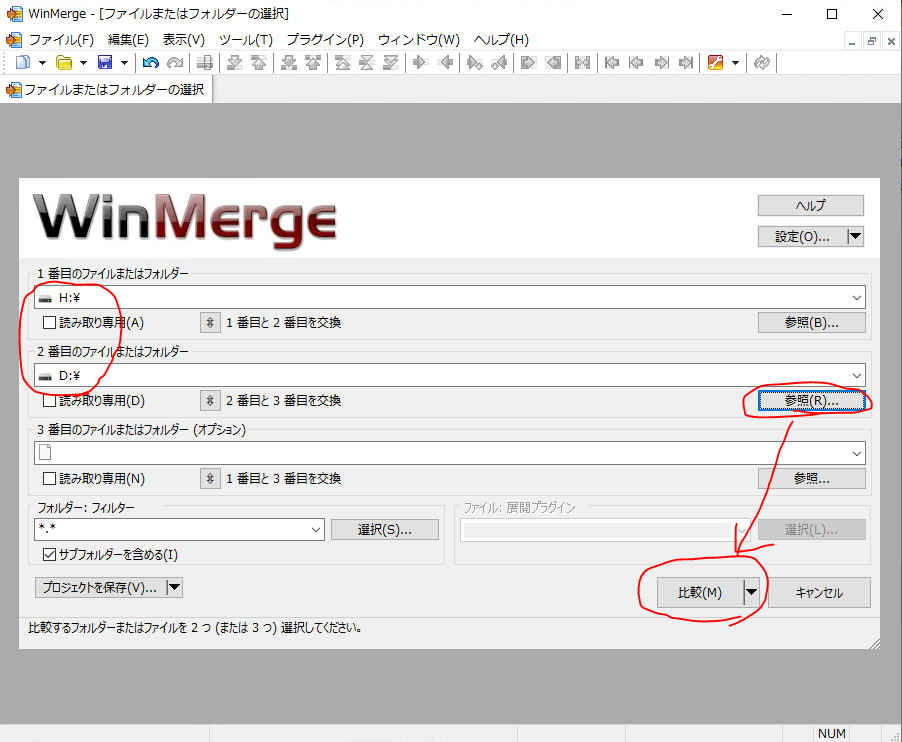Screen dimensions: 902x742
Task: Click the Previous Difference toolbar icon
Action: click(259, 62)
